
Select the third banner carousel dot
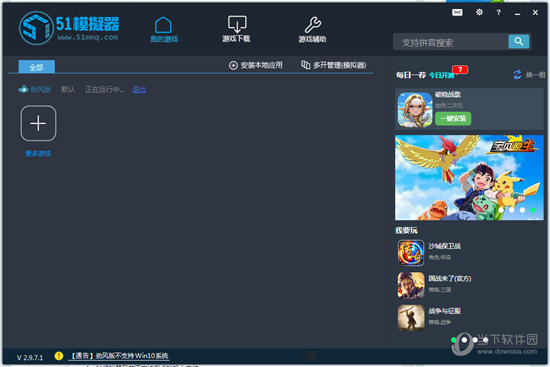click(x=522, y=210)
